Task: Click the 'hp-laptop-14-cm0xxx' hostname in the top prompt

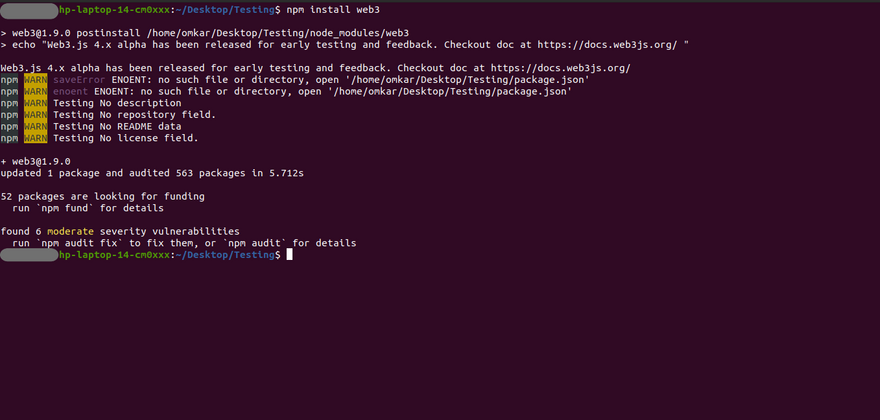Action: pos(115,9)
